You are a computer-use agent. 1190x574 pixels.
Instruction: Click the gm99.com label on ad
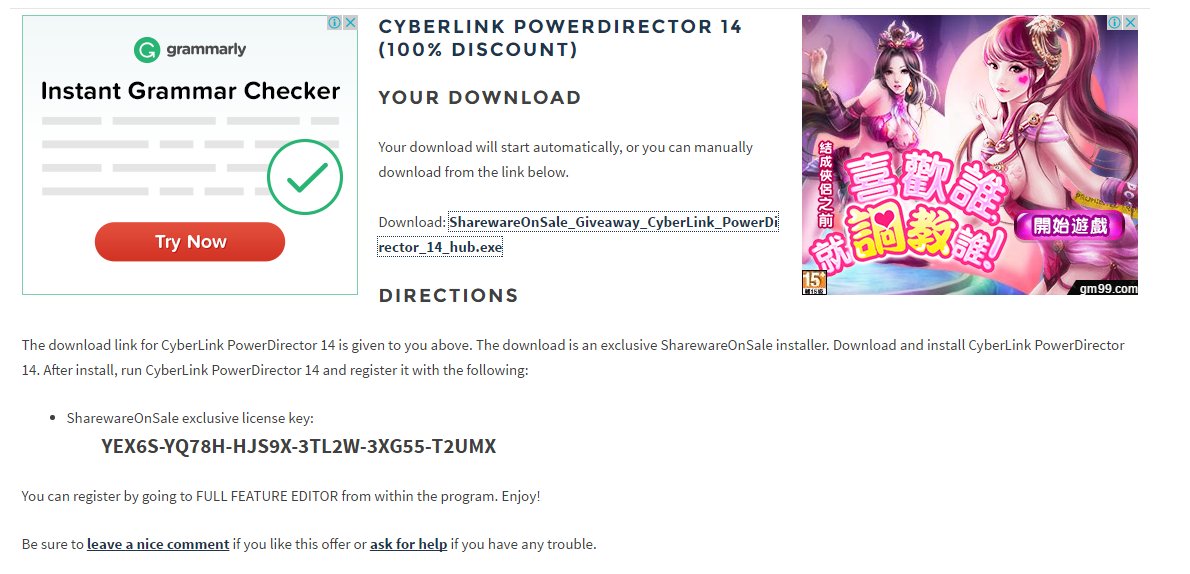[1107, 289]
